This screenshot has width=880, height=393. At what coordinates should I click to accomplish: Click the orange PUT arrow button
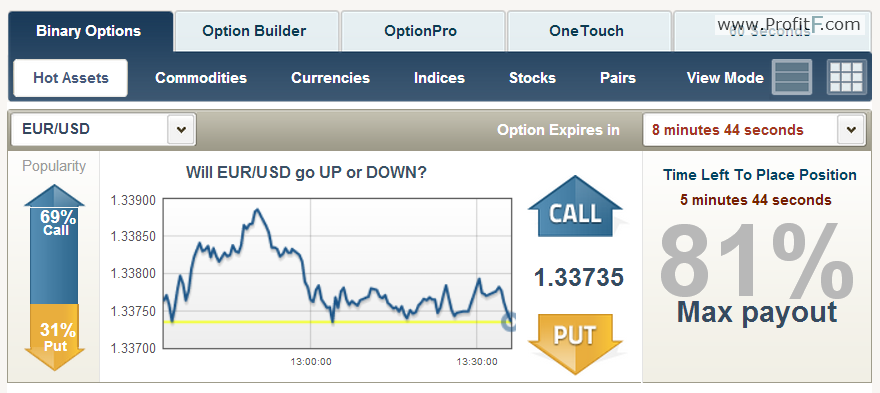pos(575,344)
